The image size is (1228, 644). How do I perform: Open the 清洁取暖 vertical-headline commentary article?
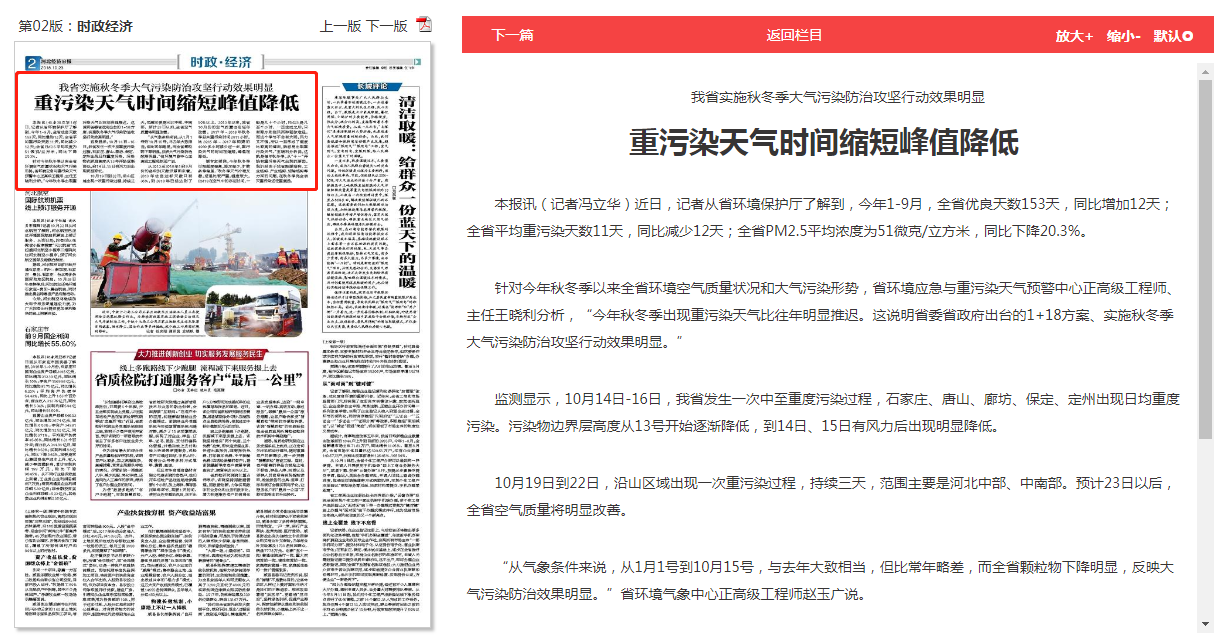pyautogui.click(x=407, y=190)
